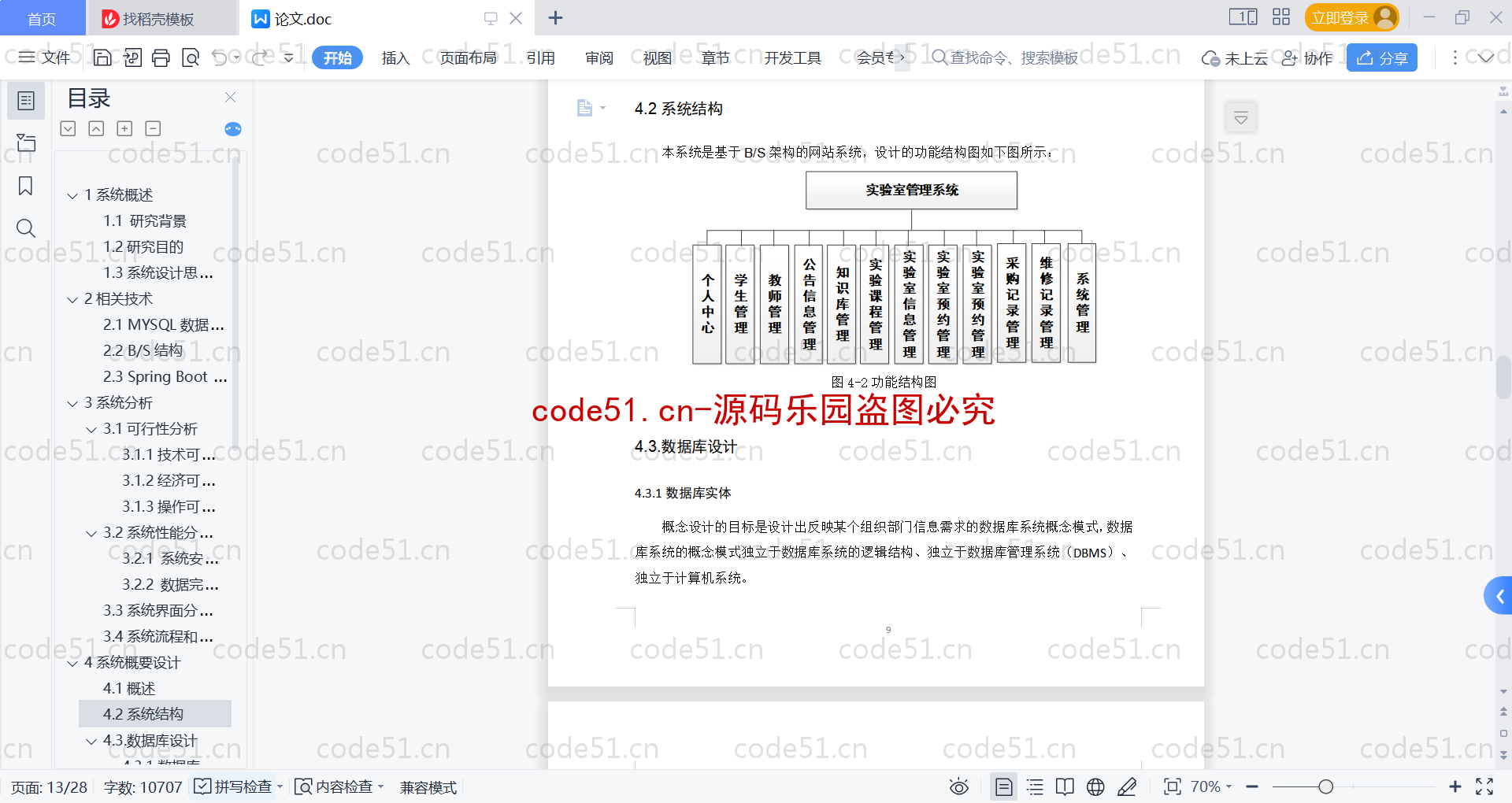Screen dimensions: 1512x803
Task: Expand the ribbon with chevron at far right
Action: pos(1485,57)
